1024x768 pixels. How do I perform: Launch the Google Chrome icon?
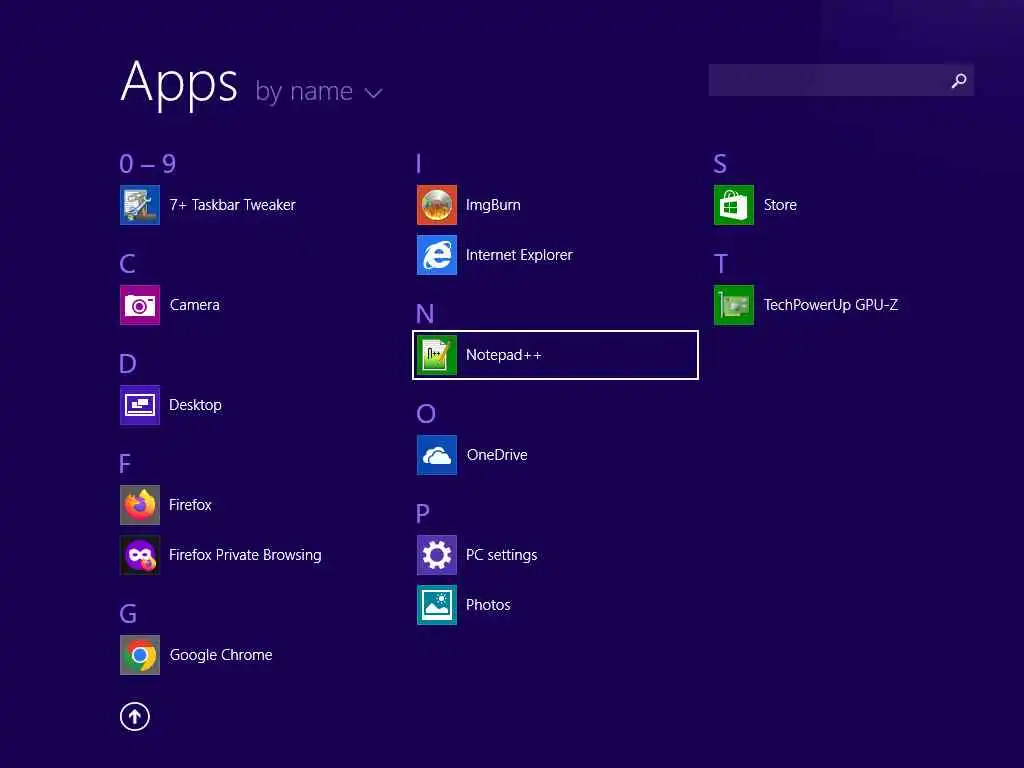tap(140, 655)
